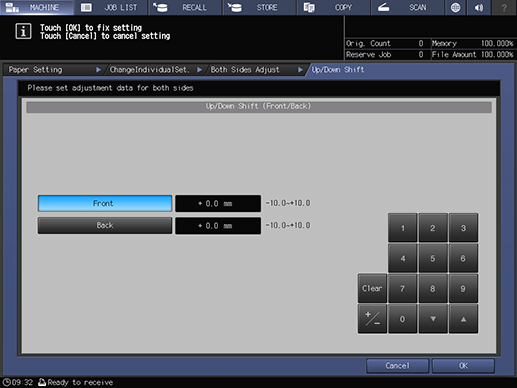Switch to the MACHINE tab
Viewport: 517px width, 388px height.
pos(37,7)
